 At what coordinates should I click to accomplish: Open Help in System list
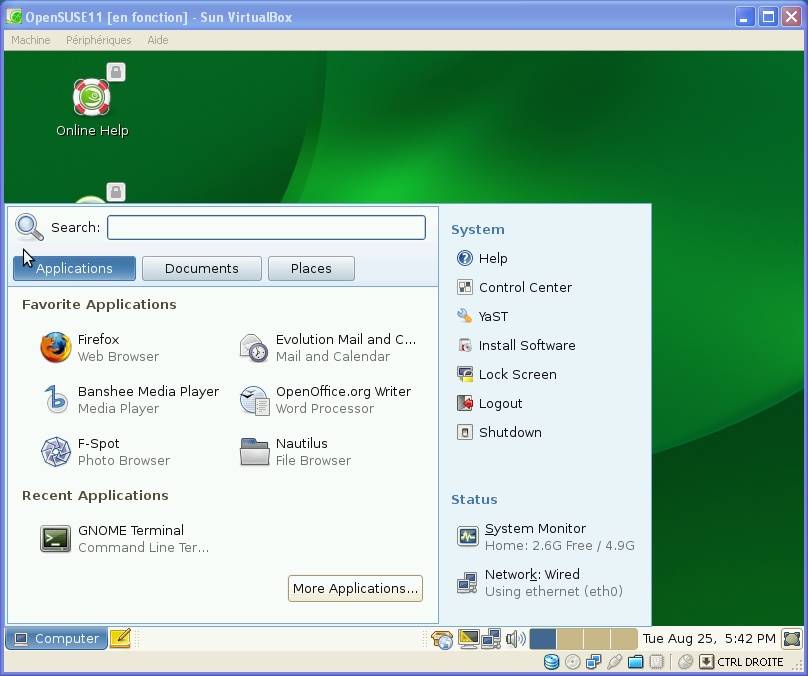tap(482, 258)
